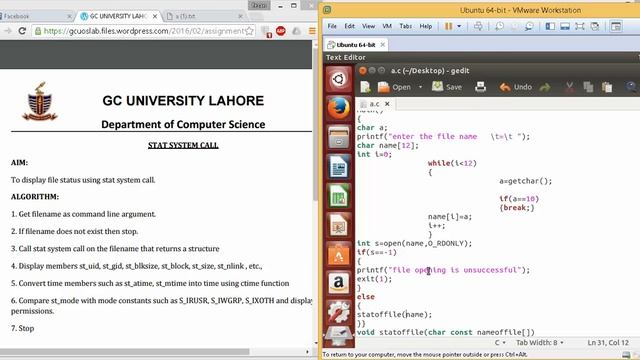Cut selected text in gedit
The width and height of the screenshot is (640, 360).
pyautogui.click(x=569, y=87)
